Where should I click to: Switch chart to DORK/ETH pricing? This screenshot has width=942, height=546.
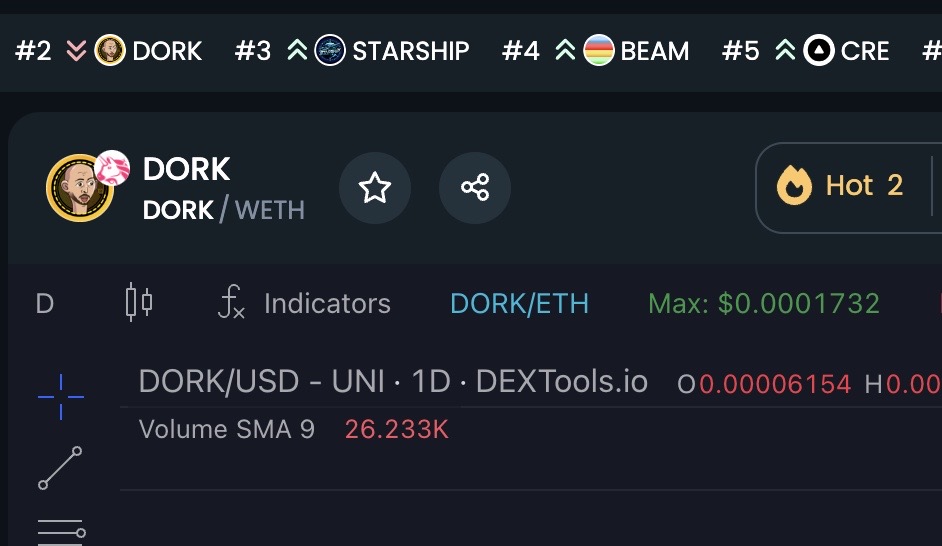[x=519, y=304]
